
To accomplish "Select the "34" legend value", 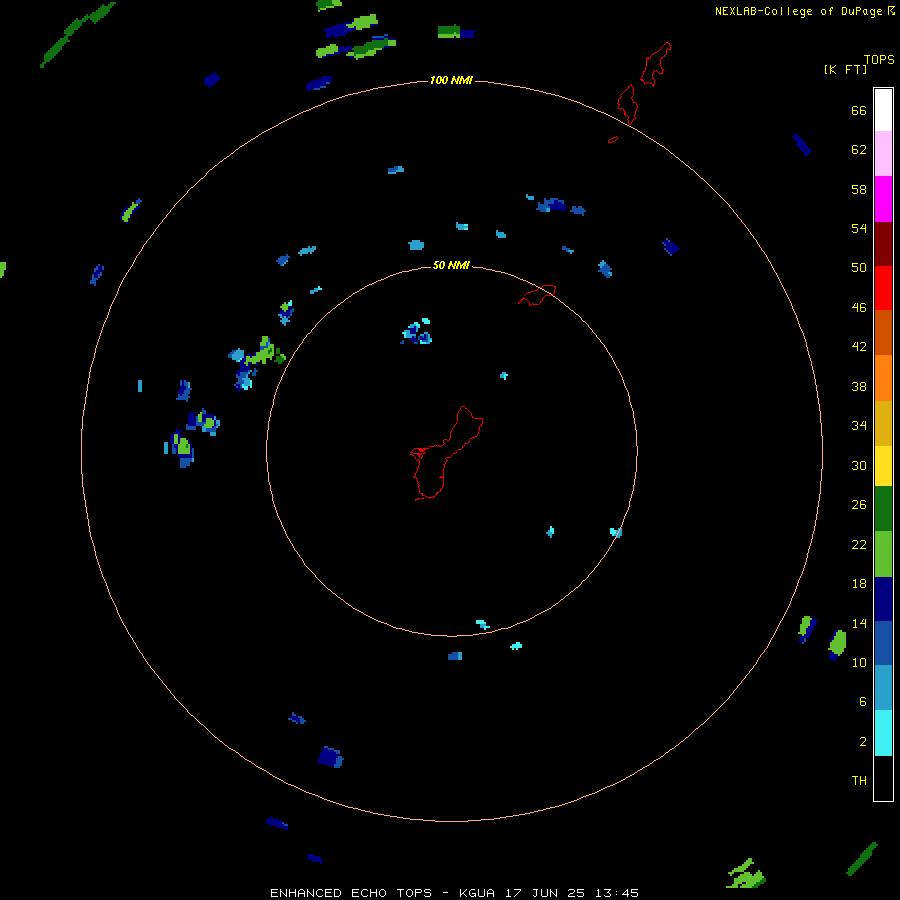I will (x=859, y=426).
